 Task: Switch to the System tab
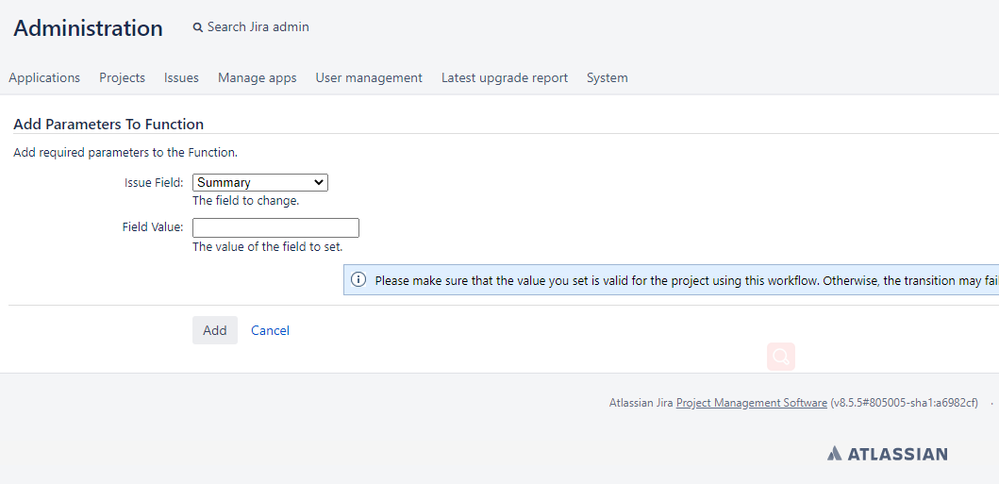[x=607, y=78]
